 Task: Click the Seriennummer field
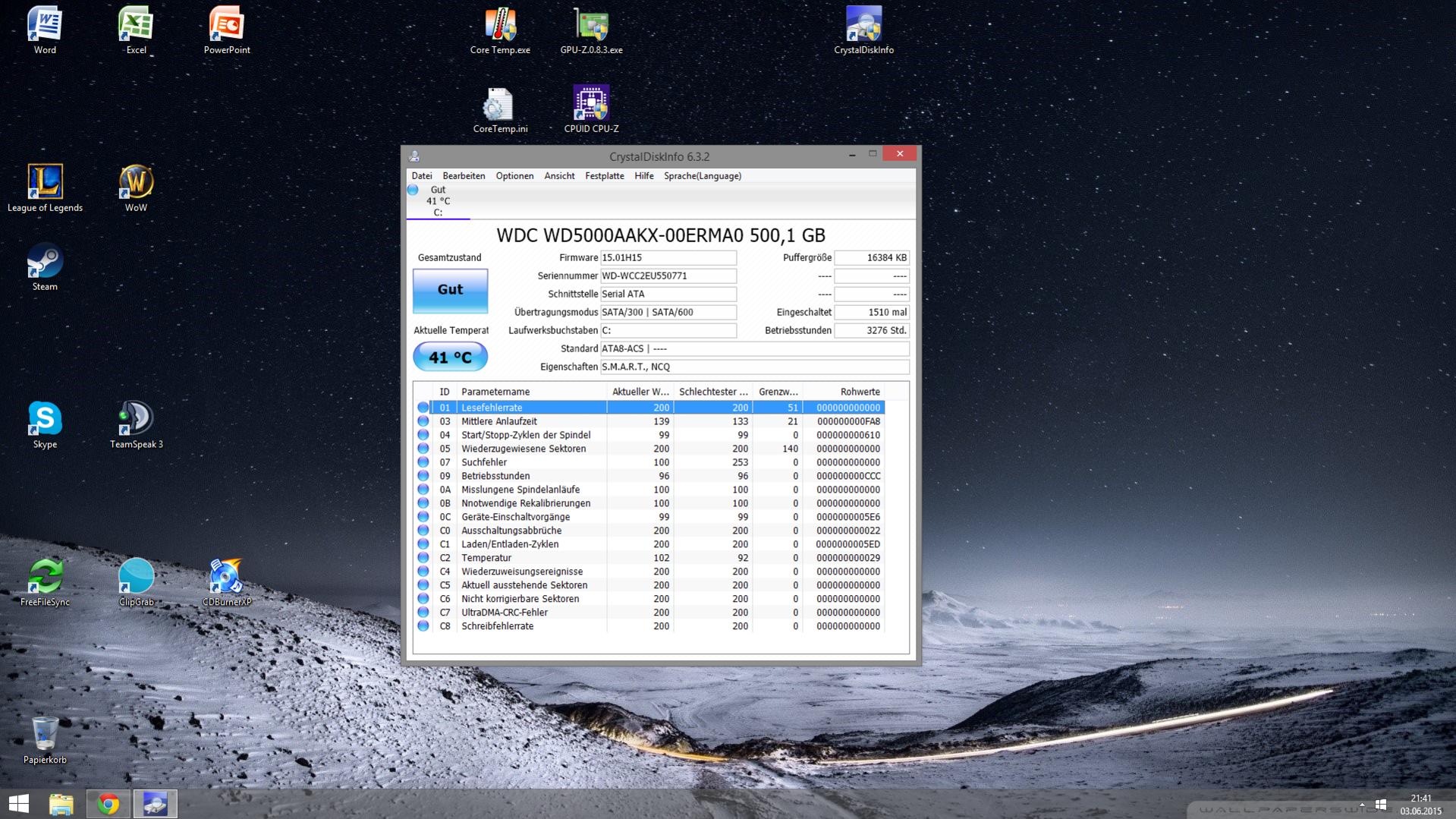pyautogui.click(x=668, y=276)
